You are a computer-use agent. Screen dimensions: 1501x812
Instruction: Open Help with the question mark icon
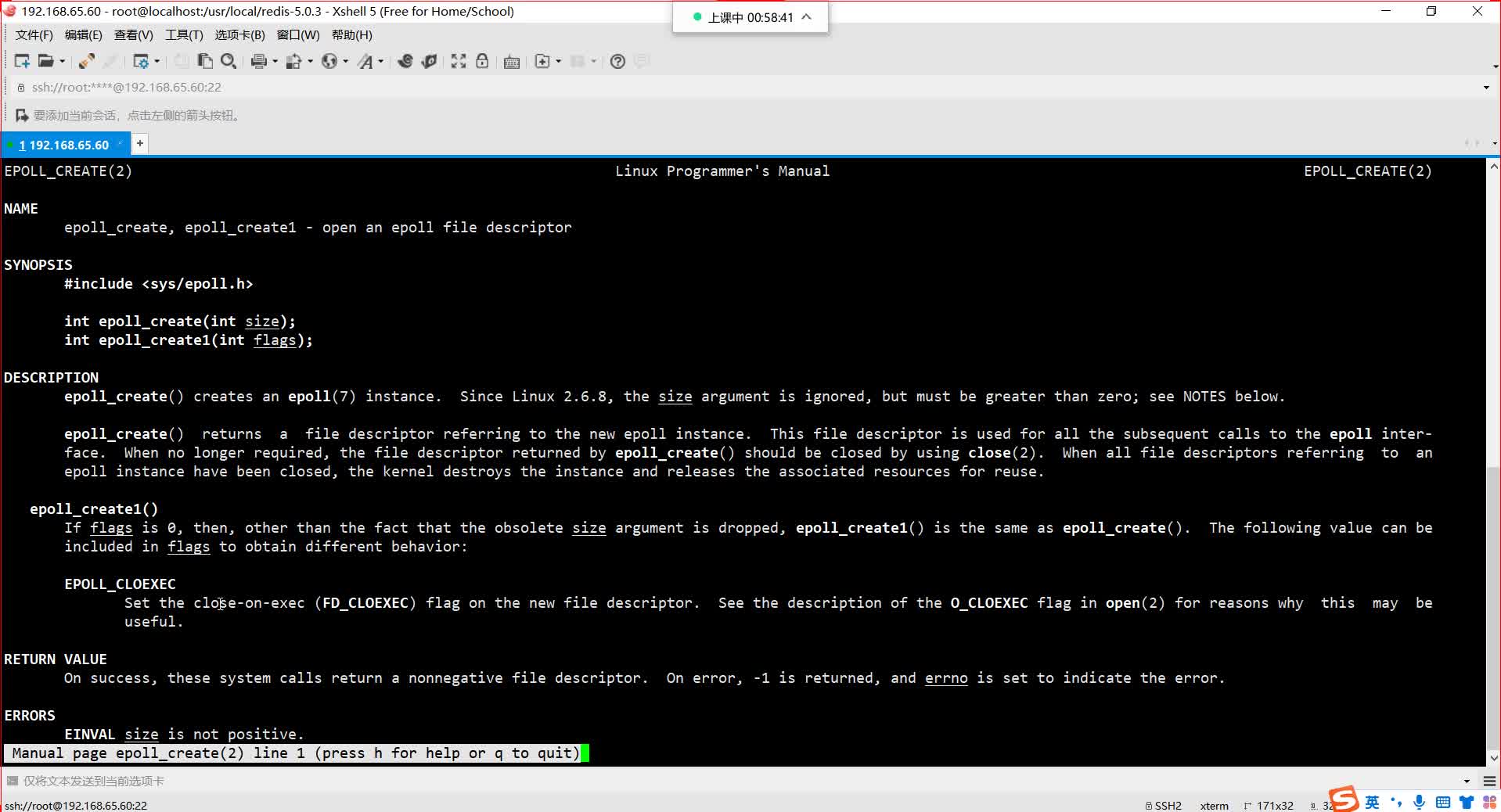617,61
